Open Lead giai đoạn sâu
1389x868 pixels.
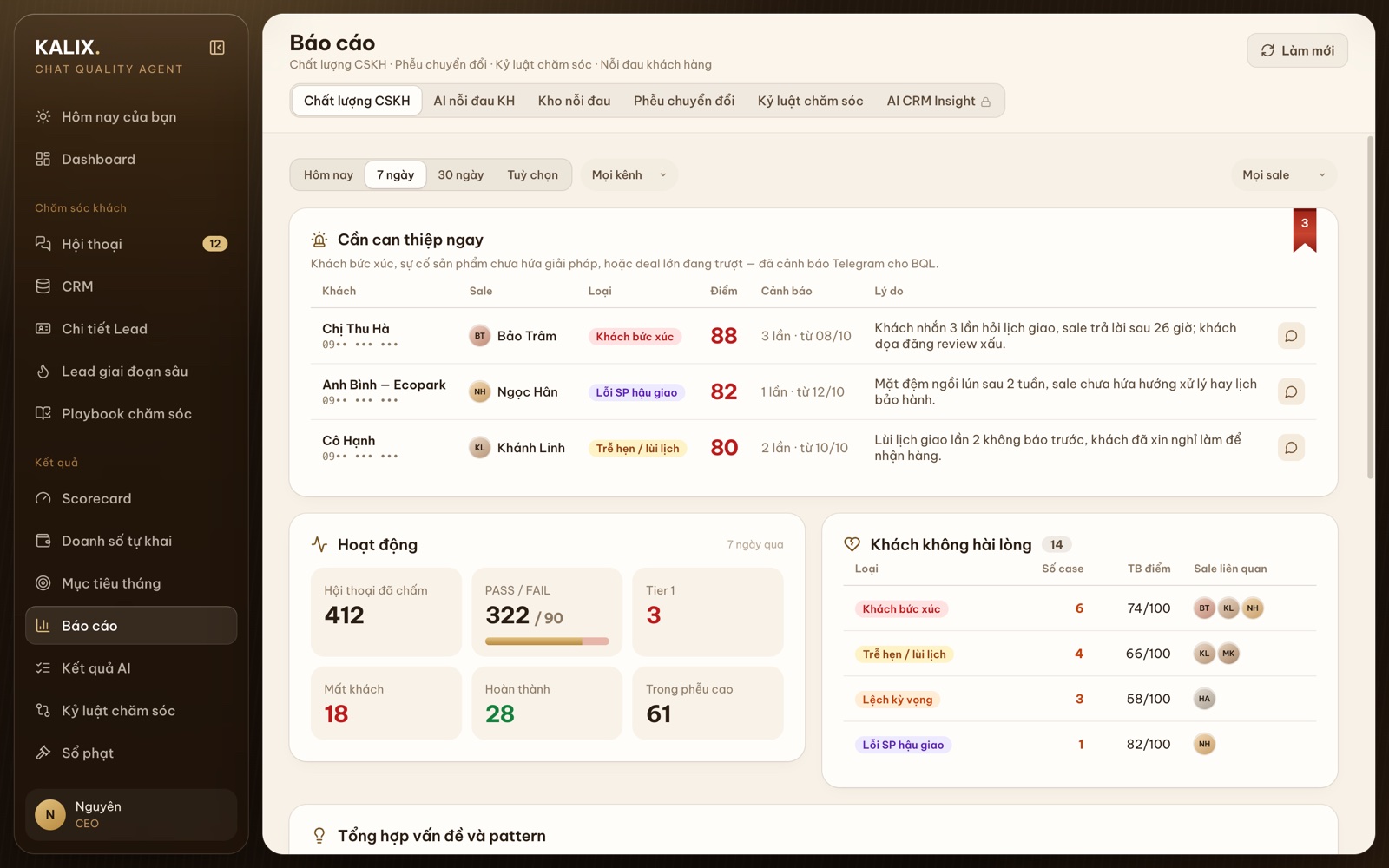131,372
